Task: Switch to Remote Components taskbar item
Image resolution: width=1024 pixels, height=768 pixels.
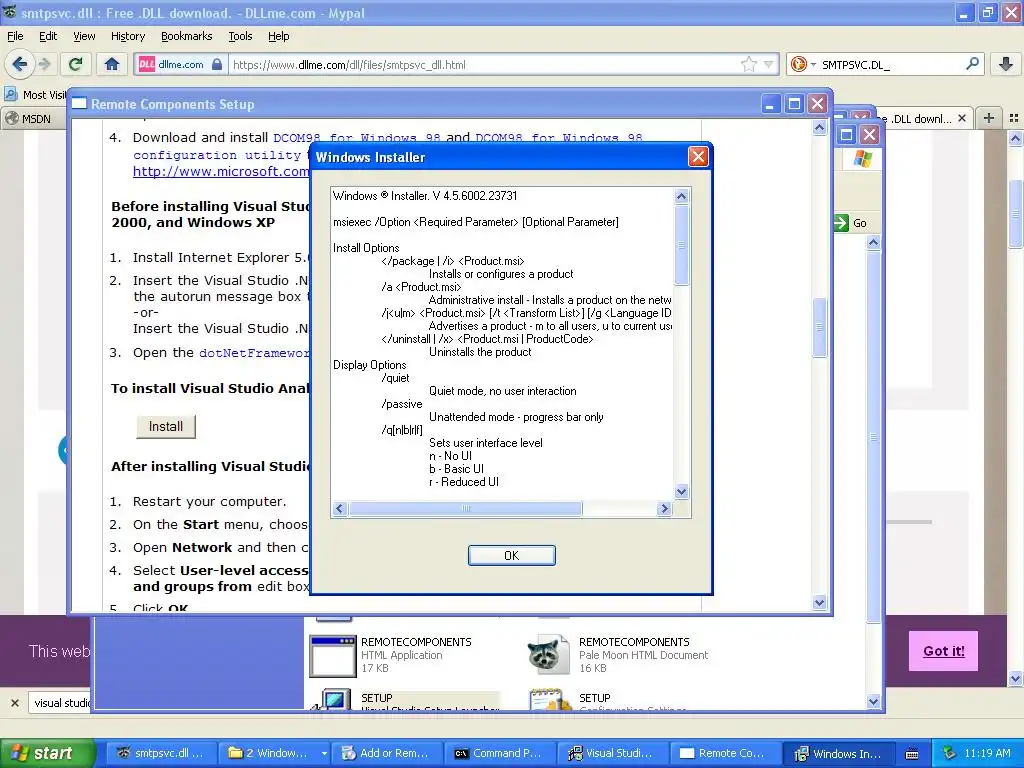Action: pos(725,753)
